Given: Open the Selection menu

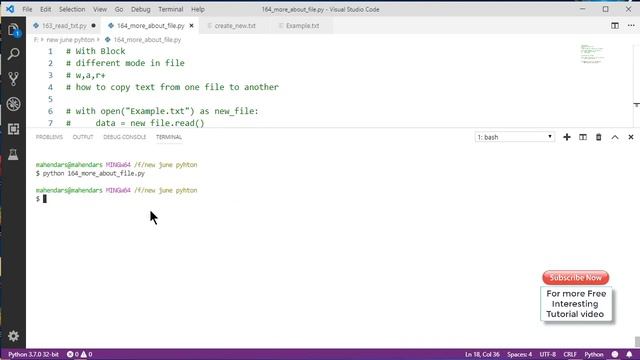Looking at the screenshot, I should [72, 9].
